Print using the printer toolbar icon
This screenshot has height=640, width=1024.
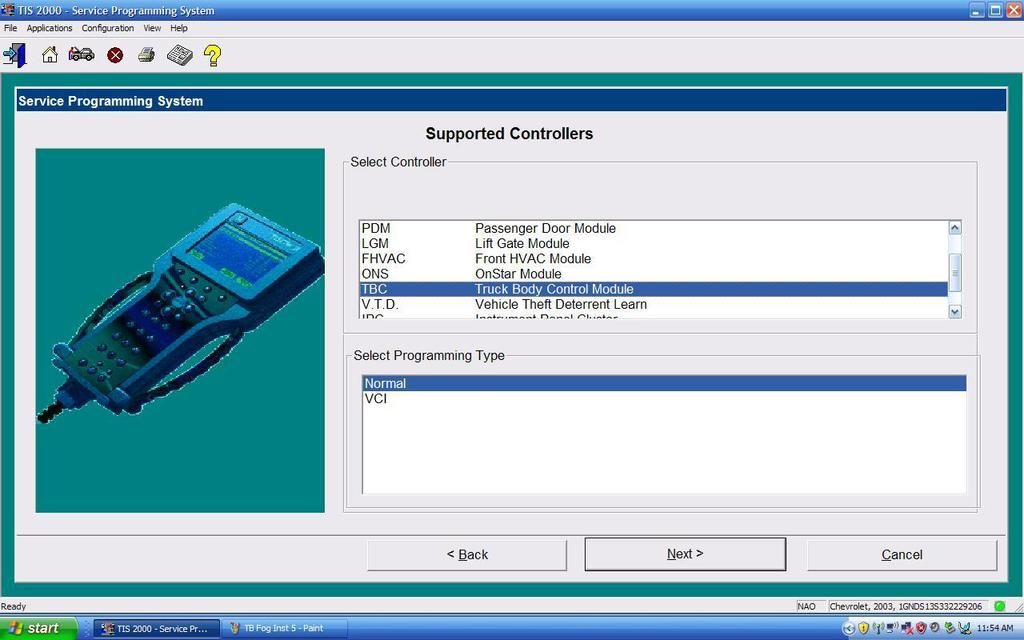click(x=146, y=55)
